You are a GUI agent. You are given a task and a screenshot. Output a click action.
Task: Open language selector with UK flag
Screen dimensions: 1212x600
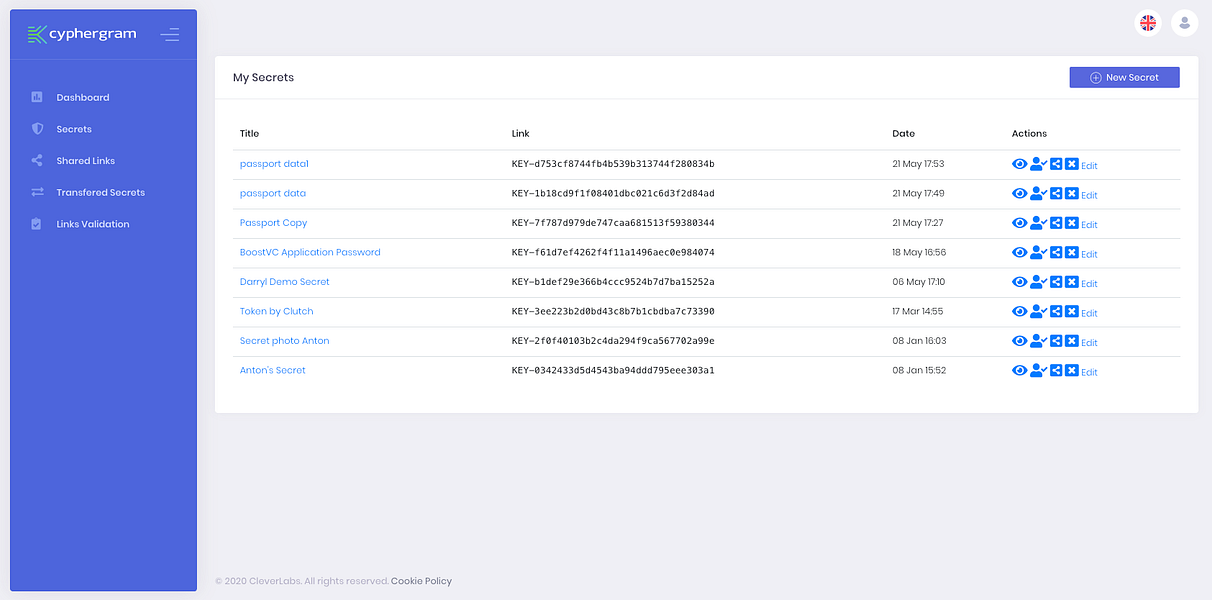click(x=1148, y=23)
